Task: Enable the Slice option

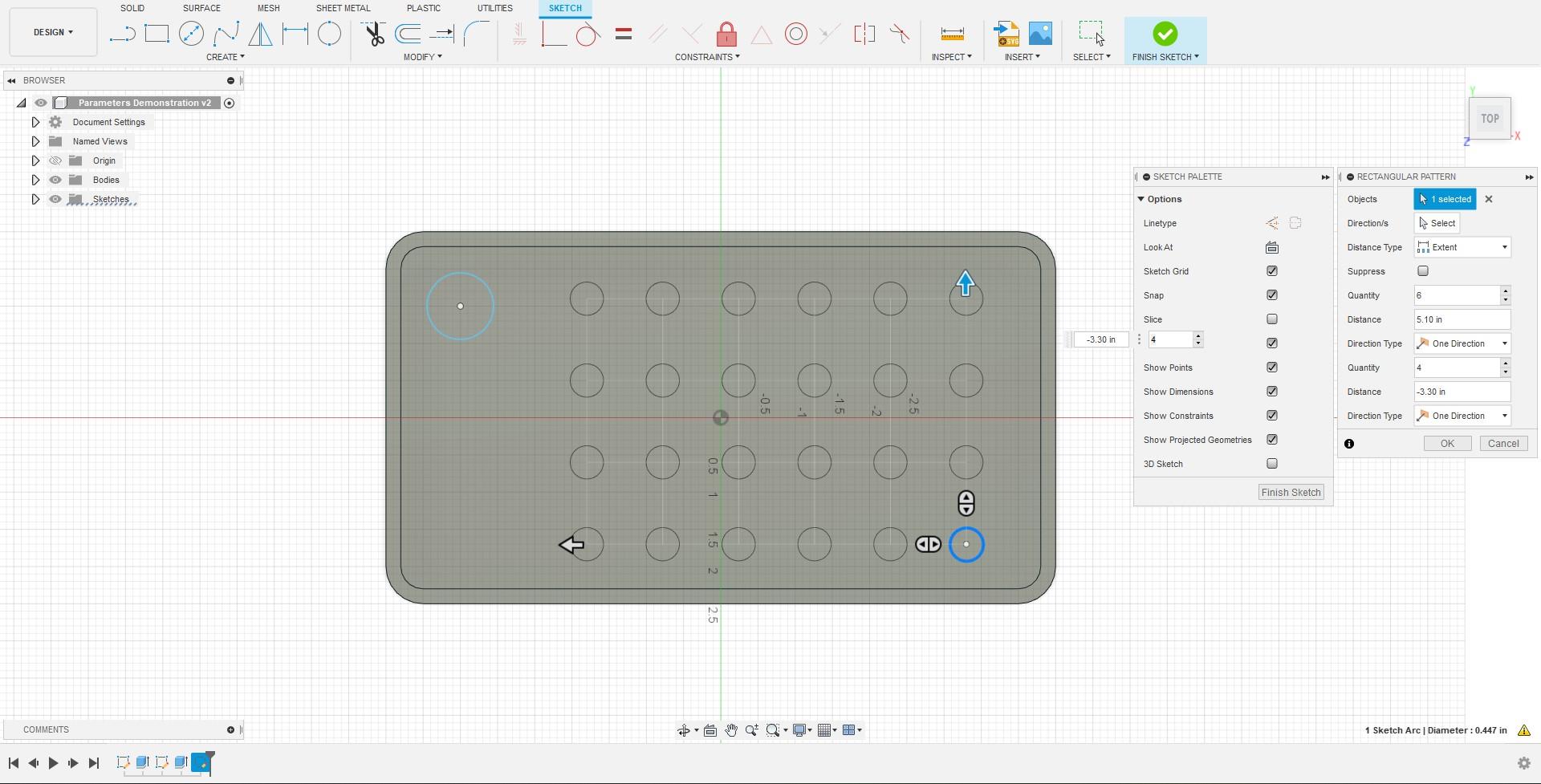Action: click(x=1272, y=319)
